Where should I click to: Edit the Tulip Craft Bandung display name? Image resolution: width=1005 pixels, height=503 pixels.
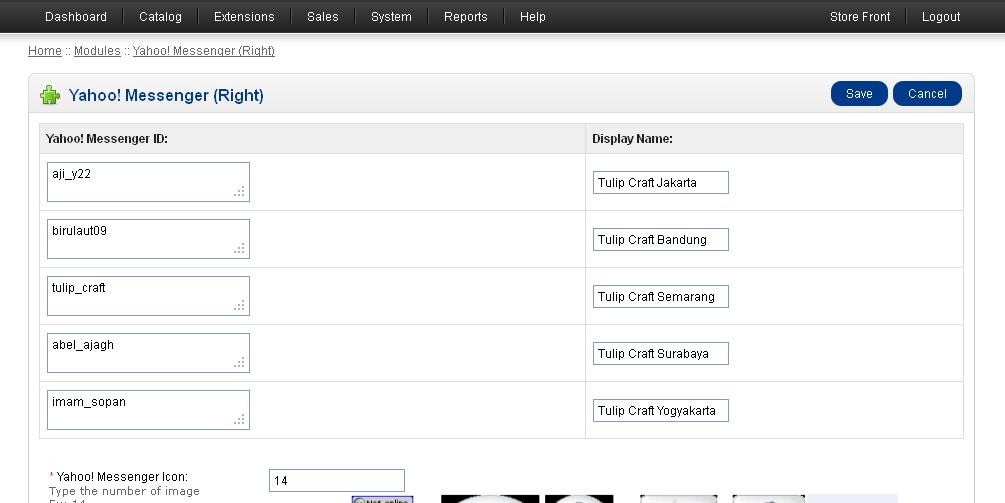coord(661,240)
